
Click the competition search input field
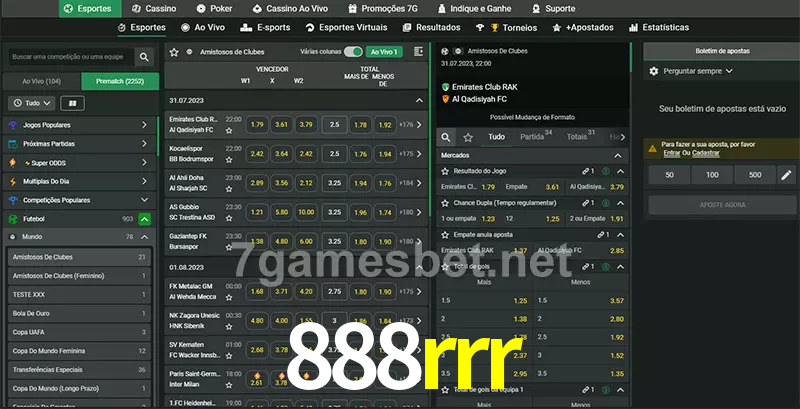point(69,58)
